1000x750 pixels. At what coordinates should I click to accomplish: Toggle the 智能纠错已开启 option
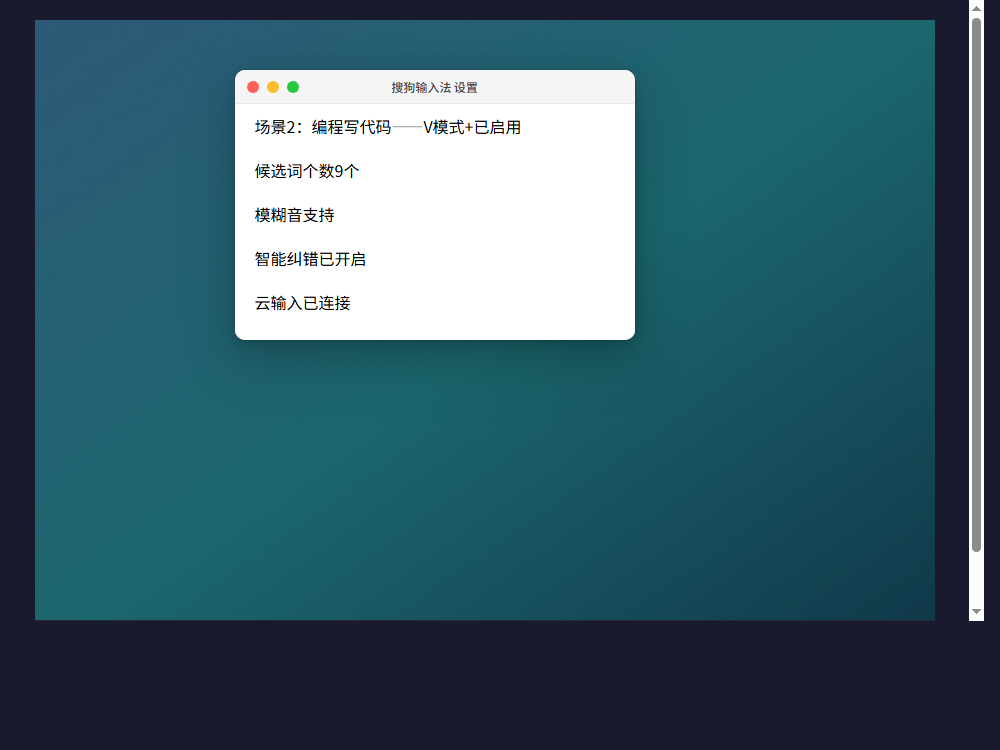pos(311,259)
